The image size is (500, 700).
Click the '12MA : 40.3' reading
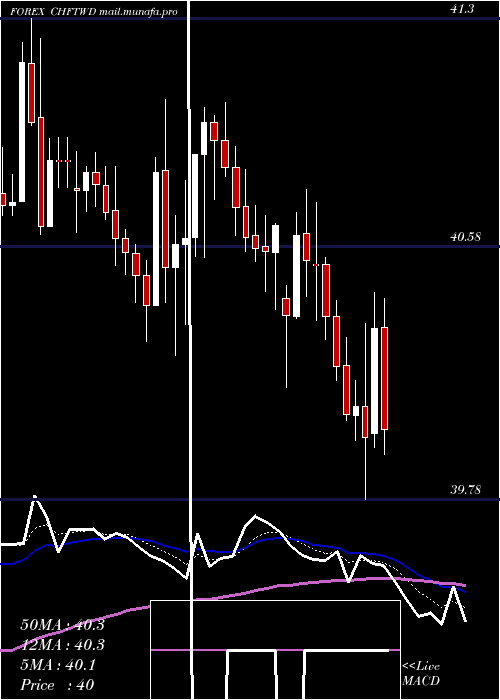62,645
